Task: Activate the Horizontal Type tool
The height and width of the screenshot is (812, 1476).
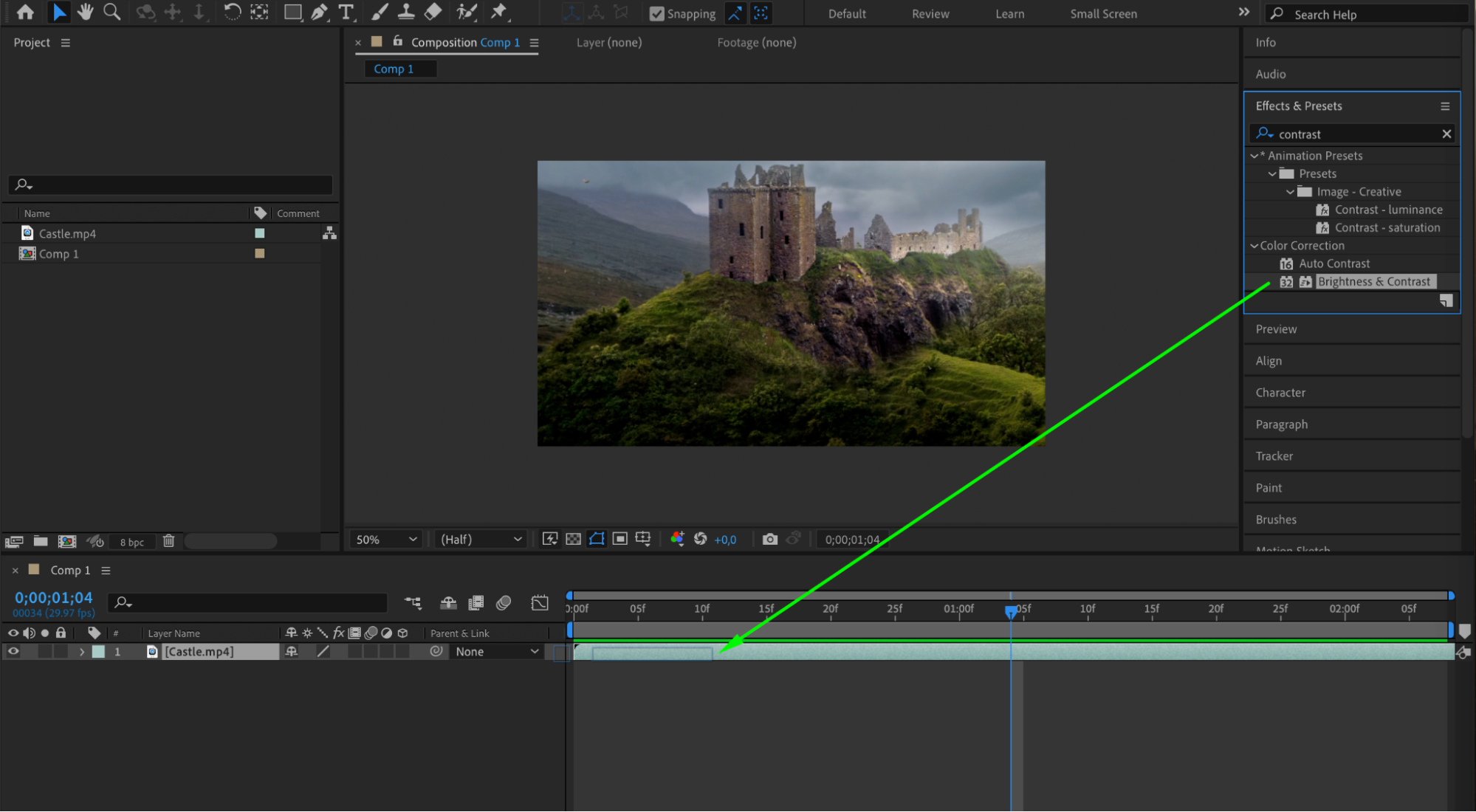Action: click(x=346, y=12)
